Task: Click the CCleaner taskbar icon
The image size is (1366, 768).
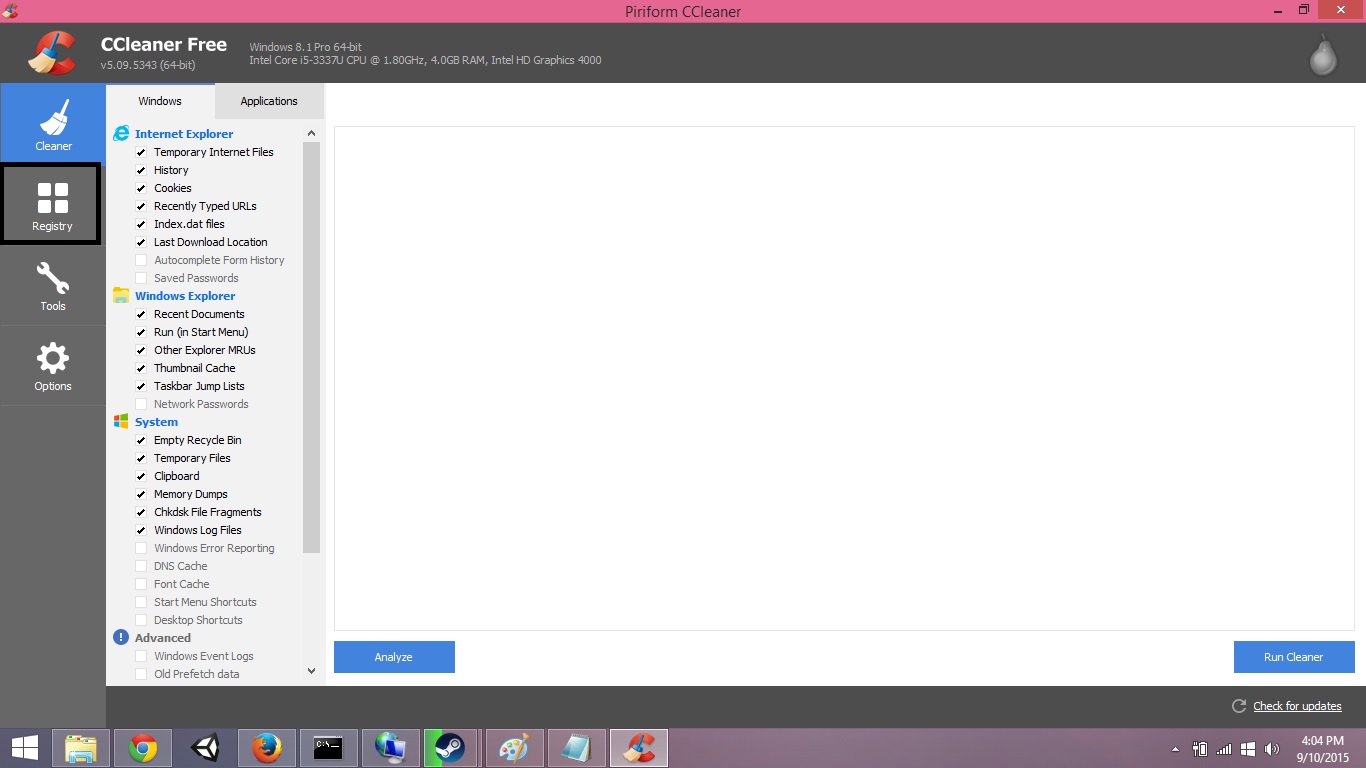Action: click(x=639, y=748)
